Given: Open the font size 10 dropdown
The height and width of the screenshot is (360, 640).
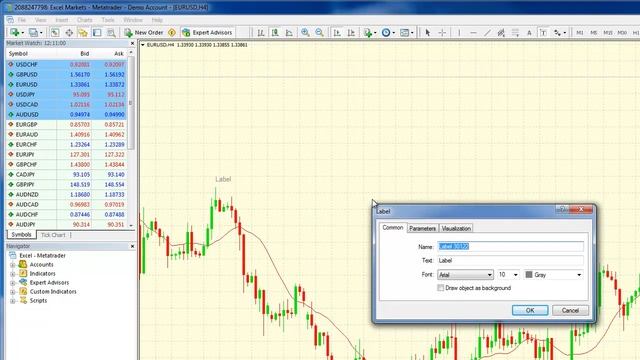Looking at the screenshot, I should [508, 275].
